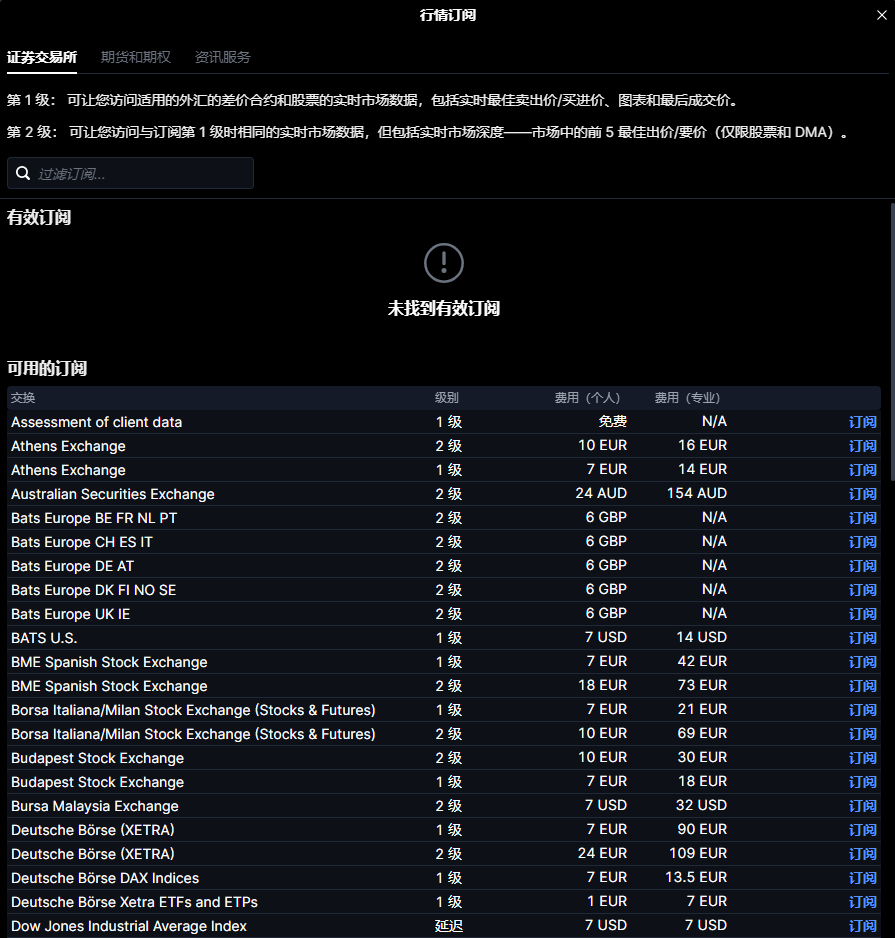Image resolution: width=895 pixels, height=938 pixels.
Task: Subscribe to Bats Europe CH ES IT
Action: (x=863, y=542)
